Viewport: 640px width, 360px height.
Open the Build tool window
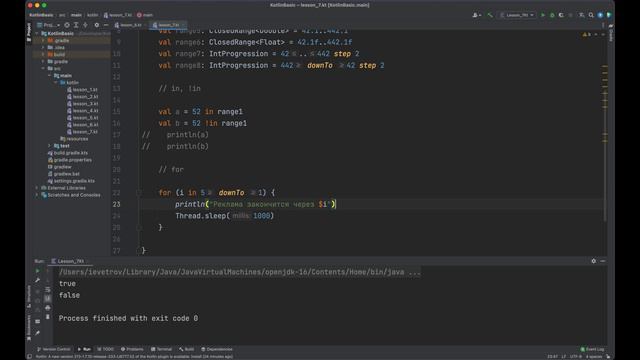point(187,349)
